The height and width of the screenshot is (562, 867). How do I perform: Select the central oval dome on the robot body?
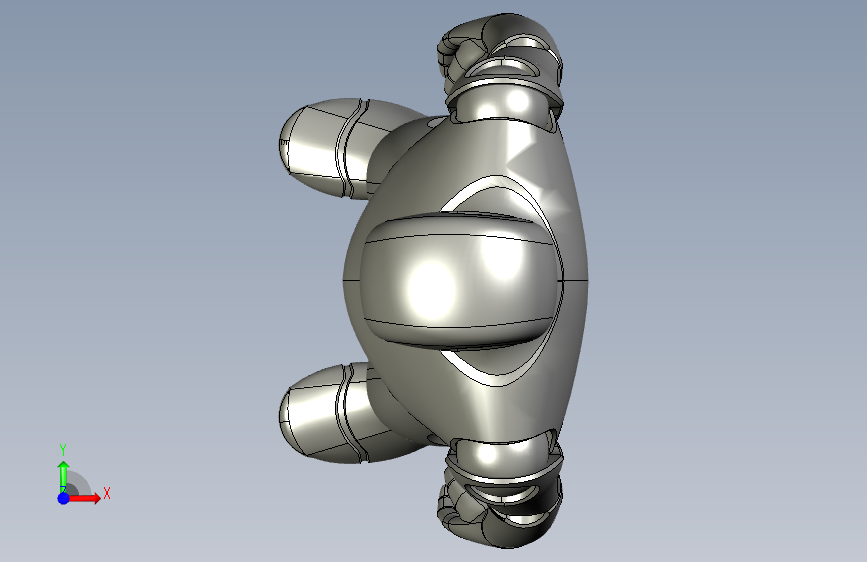pyautogui.click(x=461, y=280)
